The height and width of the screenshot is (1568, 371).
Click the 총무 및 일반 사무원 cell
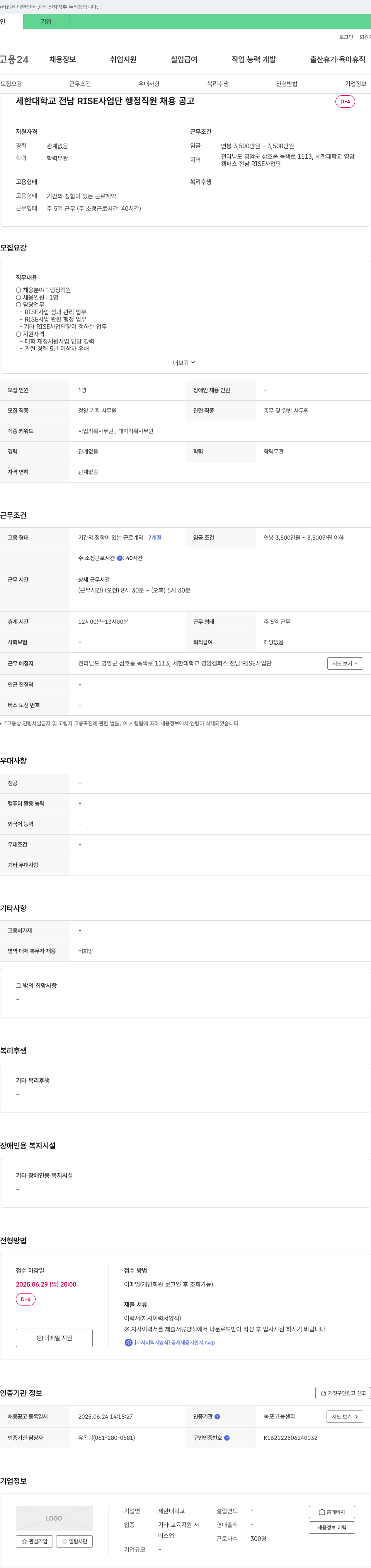tap(286, 411)
